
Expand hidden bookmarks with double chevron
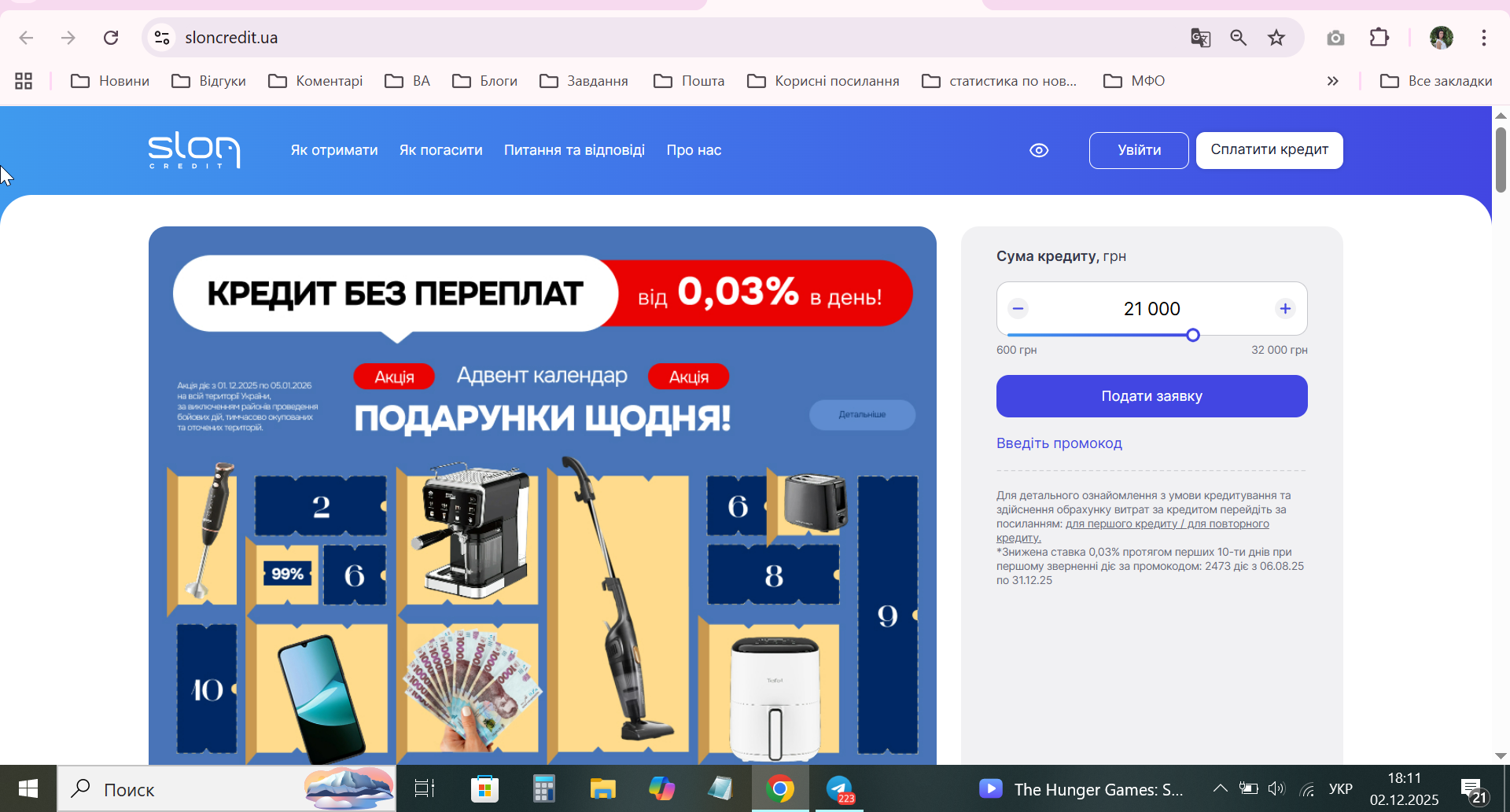point(1332,81)
